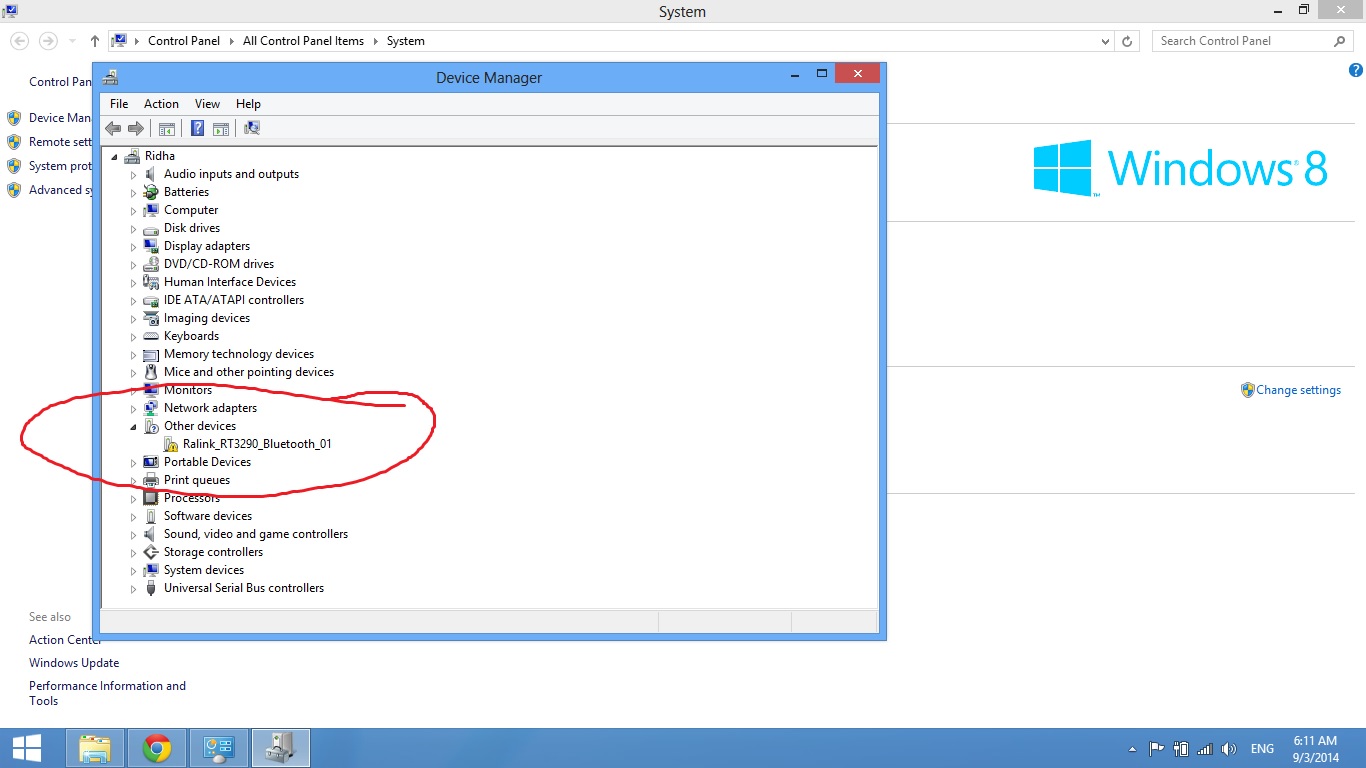Select the Print queues printer icon
1366x768 pixels.
151,480
